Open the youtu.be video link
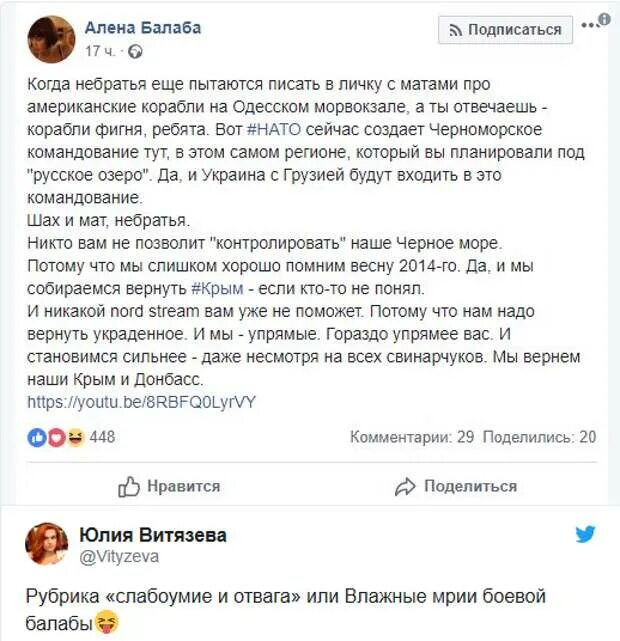Image resolution: width=620 pixels, height=641 pixels. tap(141, 402)
